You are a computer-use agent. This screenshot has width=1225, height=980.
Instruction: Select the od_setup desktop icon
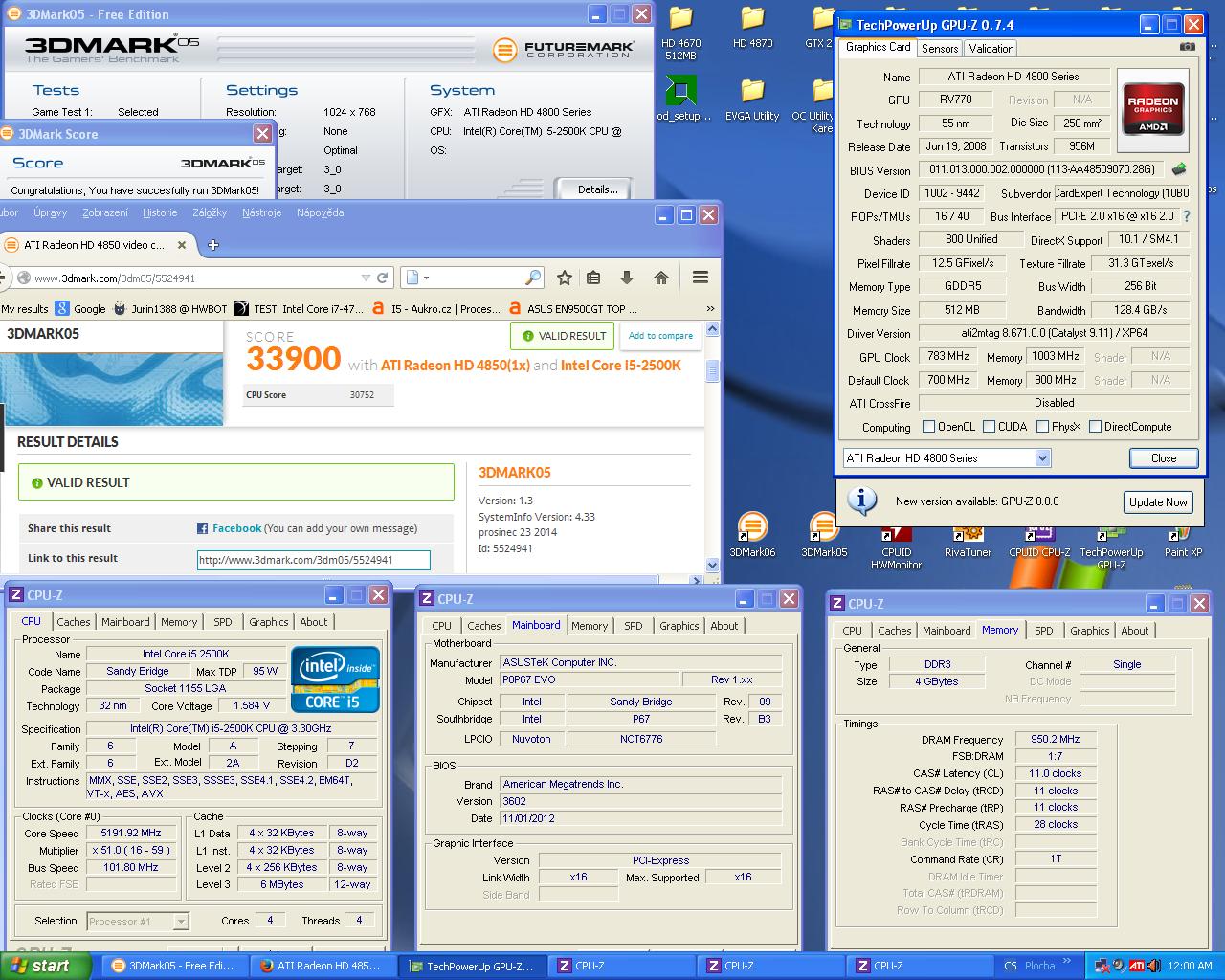[x=682, y=100]
